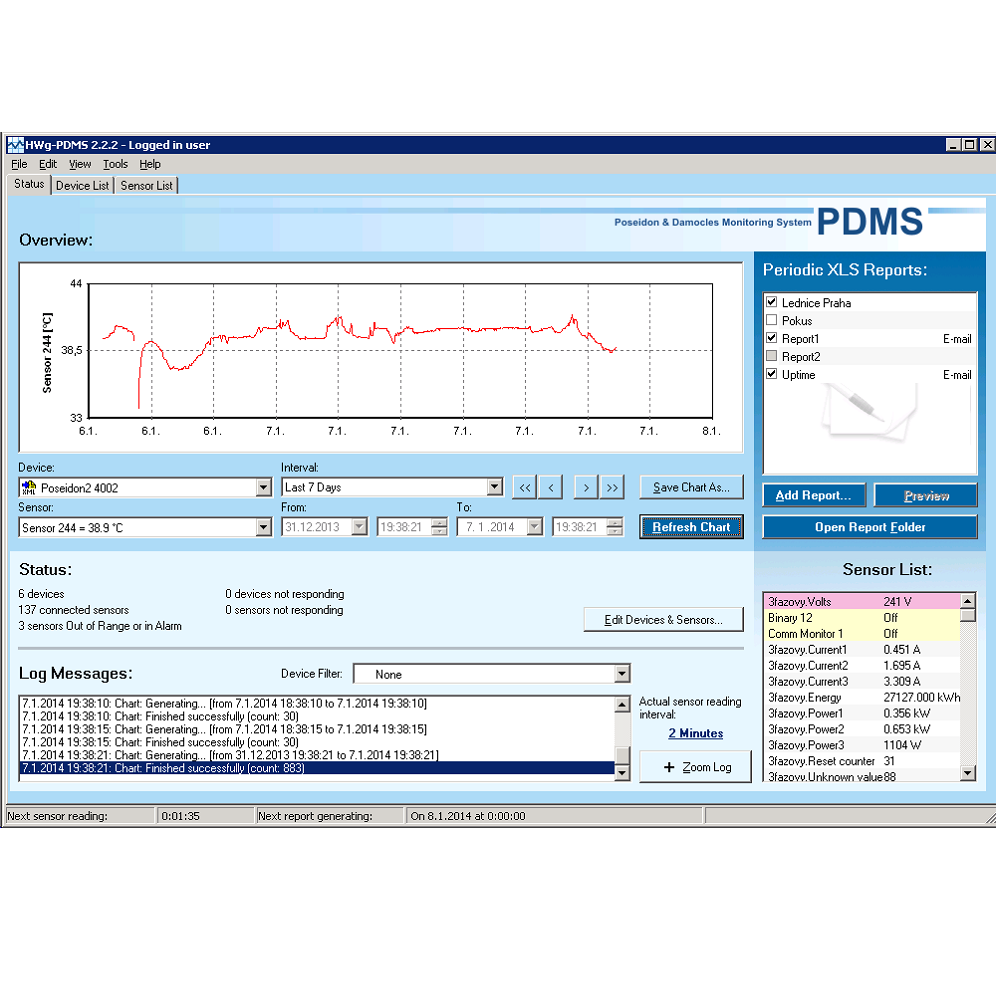Image resolution: width=1000 pixels, height=1000 pixels.
Task: Switch to the Sensor List tab
Action: click(x=146, y=185)
